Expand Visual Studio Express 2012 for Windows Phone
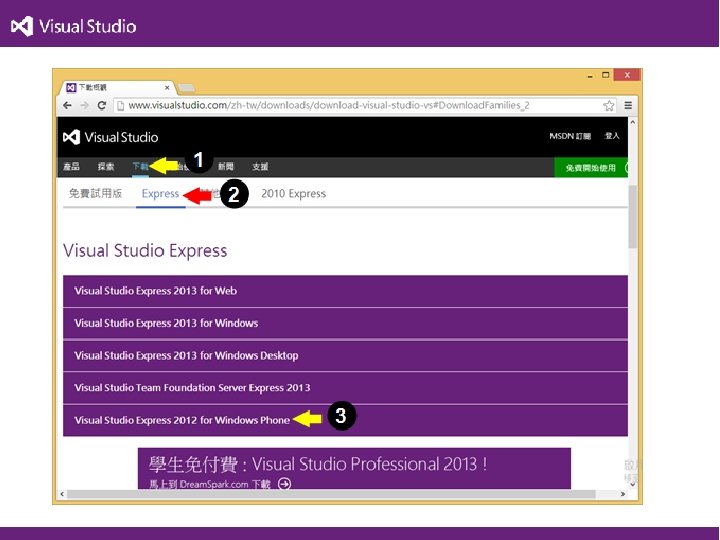720x540 pixels. [x=345, y=420]
